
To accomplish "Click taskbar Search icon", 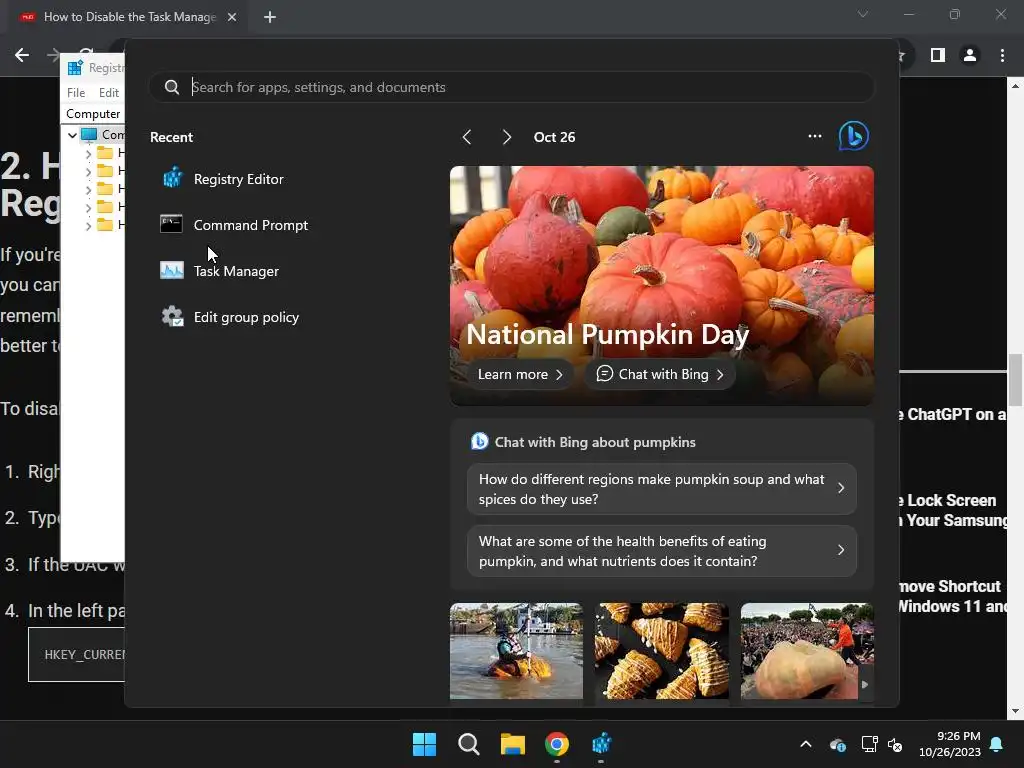I will [x=469, y=744].
